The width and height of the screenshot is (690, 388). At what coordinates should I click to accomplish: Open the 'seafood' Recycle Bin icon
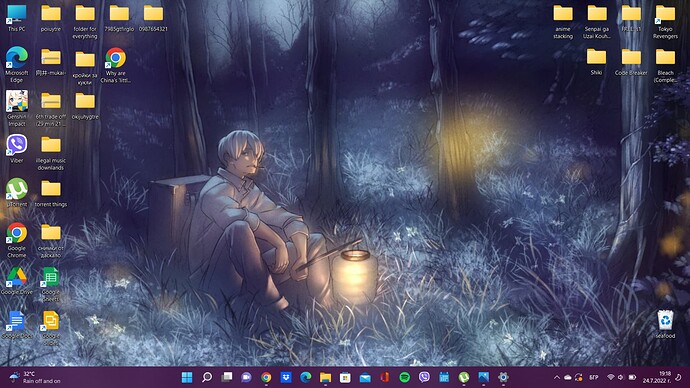tap(665, 324)
